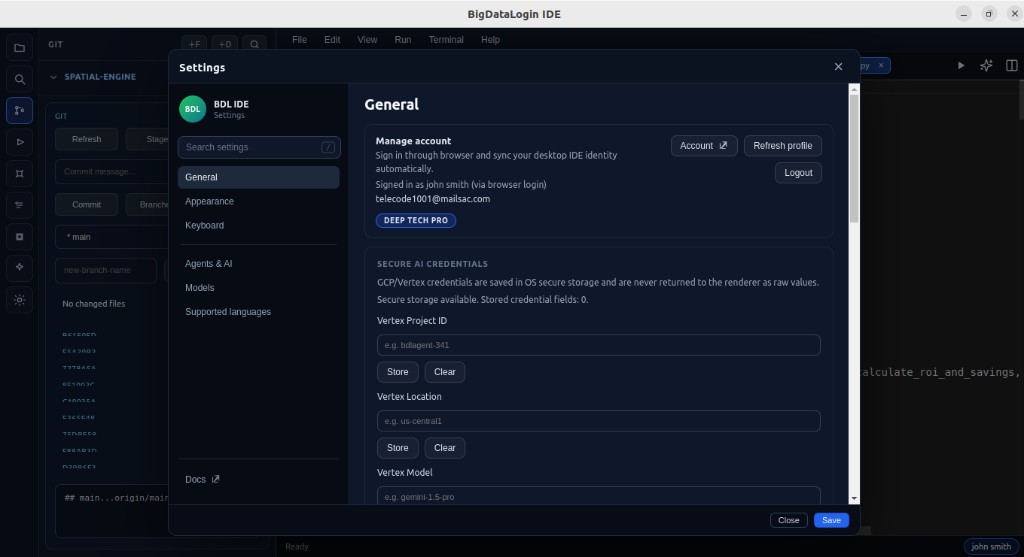Click Store under Vertex Location
The image size is (1024, 557).
pyautogui.click(x=398, y=448)
